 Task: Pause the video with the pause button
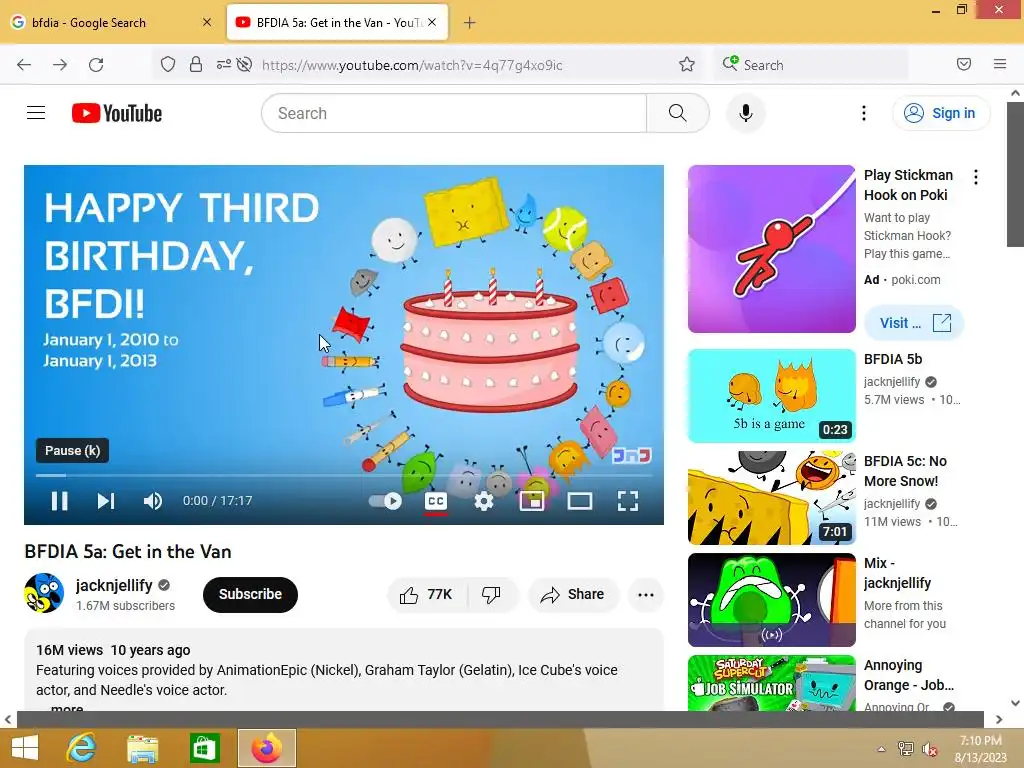pyautogui.click(x=59, y=501)
